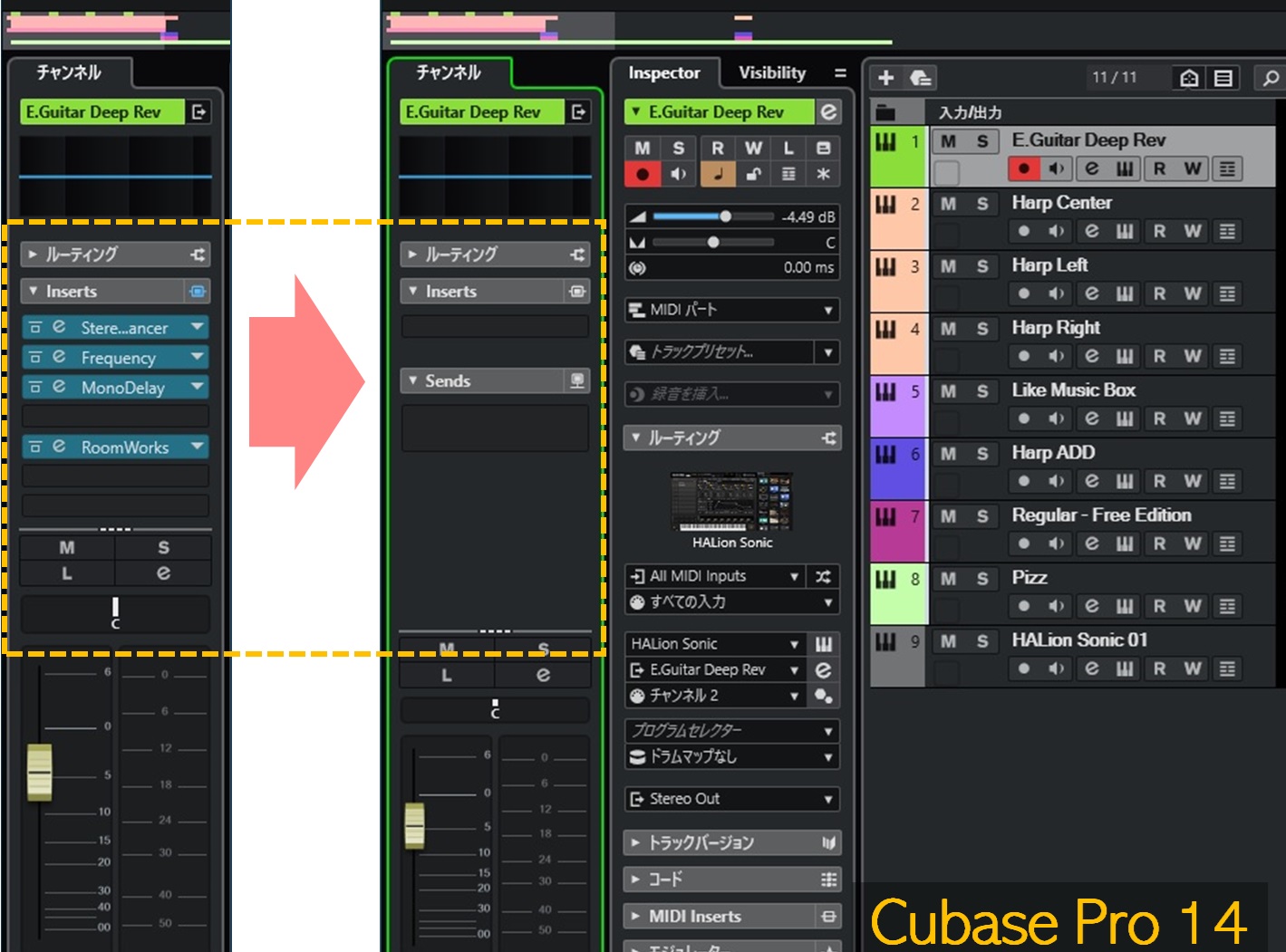Click the drum/chord pad icon next to L in Inspector
Image resolution: width=1286 pixels, height=952 pixels.
click(x=823, y=148)
